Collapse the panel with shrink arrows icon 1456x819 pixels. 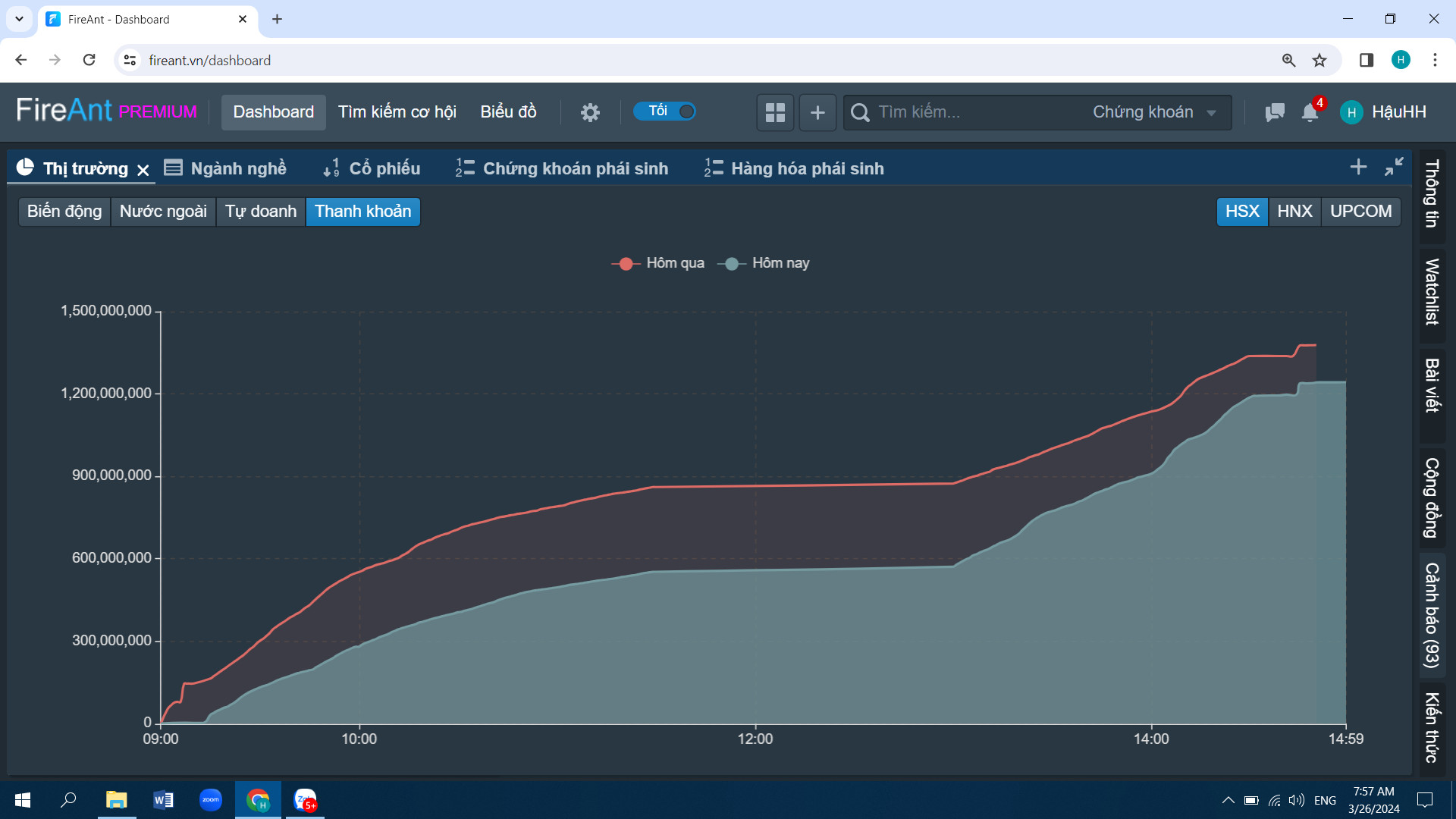1394,167
